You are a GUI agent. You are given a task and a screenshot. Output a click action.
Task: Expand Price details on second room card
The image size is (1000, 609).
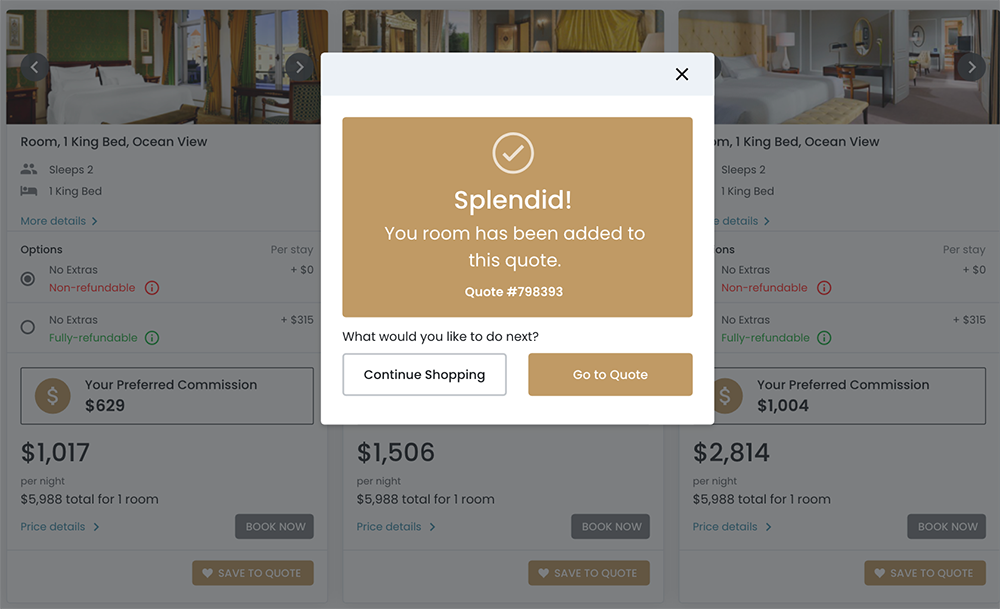pos(396,527)
